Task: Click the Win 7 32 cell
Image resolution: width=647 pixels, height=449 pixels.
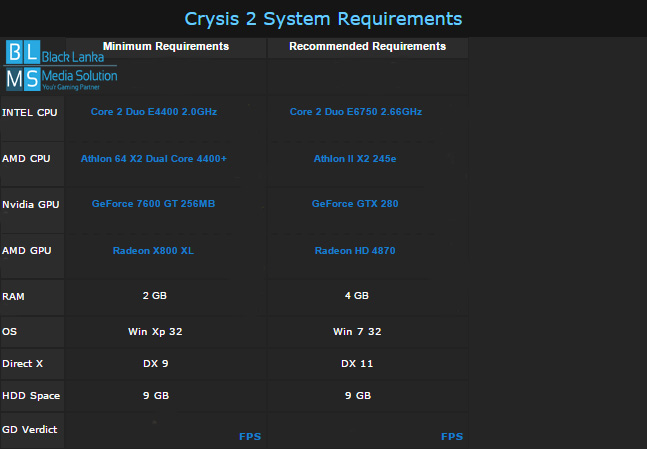Action: (357, 332)
